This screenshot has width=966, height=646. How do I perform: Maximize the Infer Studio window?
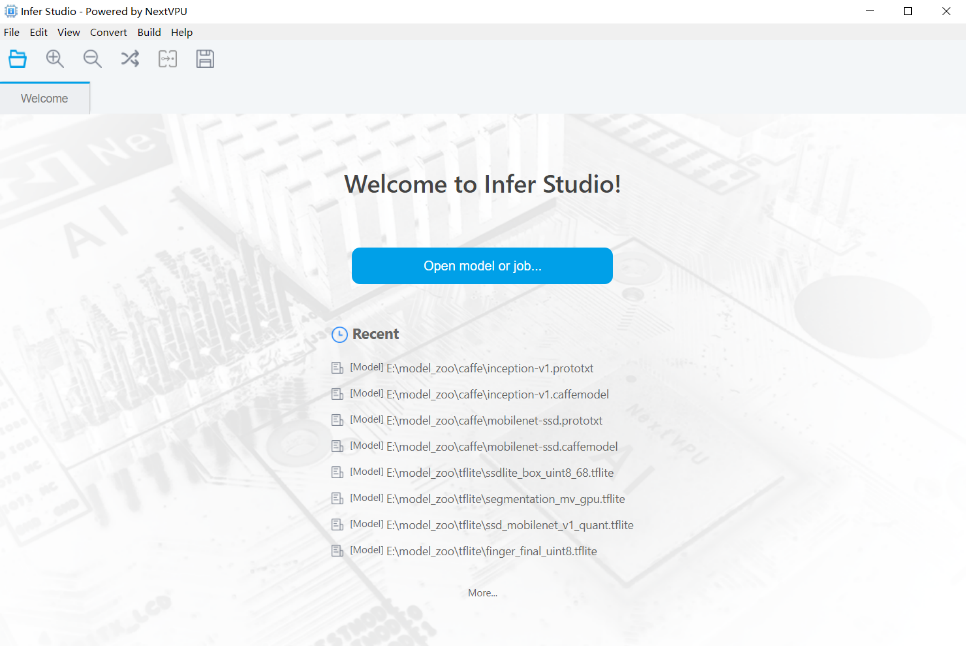[x=908, y=11]
